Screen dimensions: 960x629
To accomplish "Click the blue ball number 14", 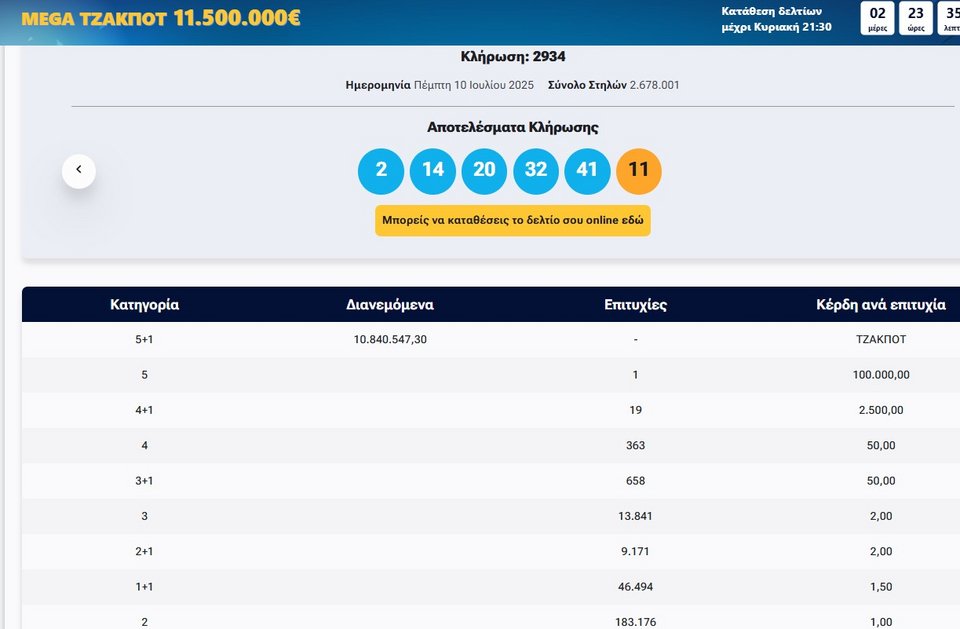I will 433,171.
